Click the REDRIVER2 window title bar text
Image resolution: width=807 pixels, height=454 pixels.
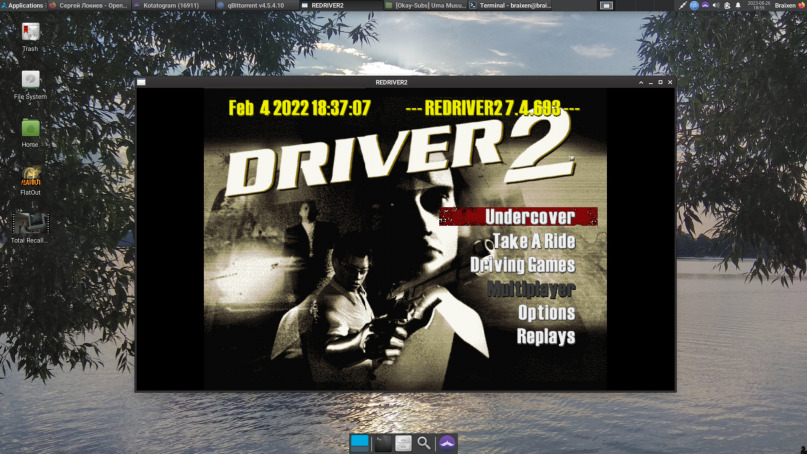point(391,82)
